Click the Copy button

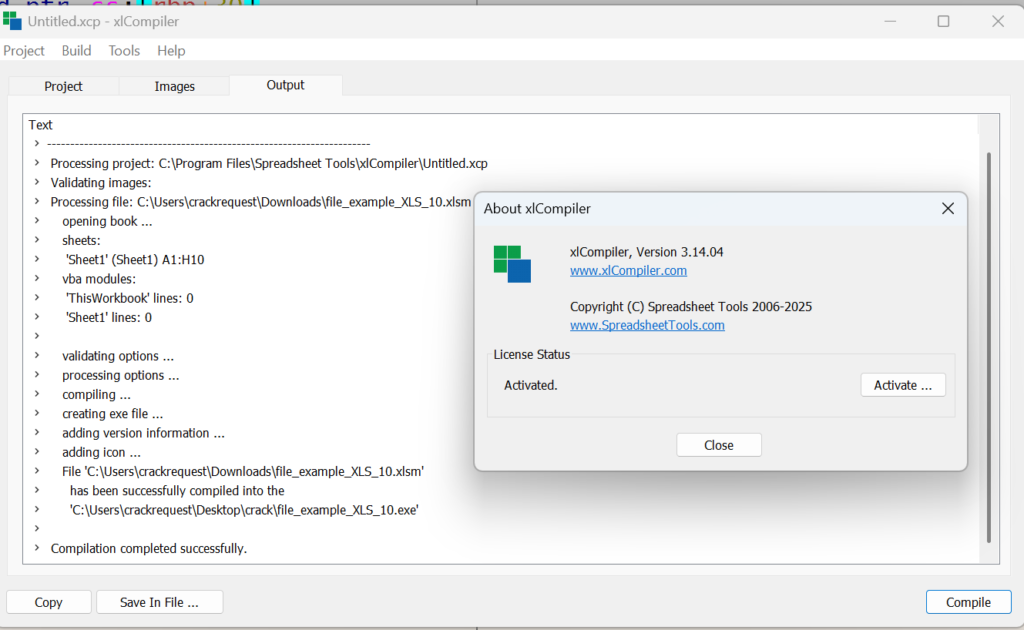tap(48, 602)
